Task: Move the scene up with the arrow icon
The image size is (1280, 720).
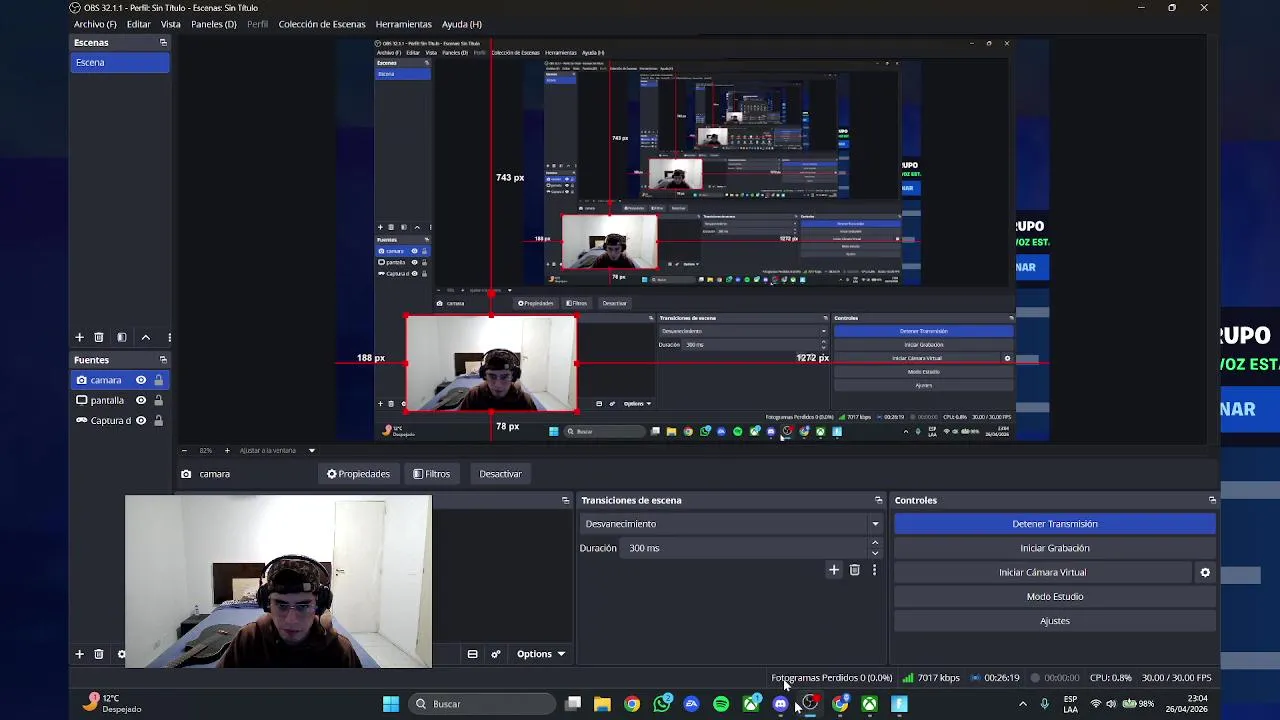Action: (145, 337)
